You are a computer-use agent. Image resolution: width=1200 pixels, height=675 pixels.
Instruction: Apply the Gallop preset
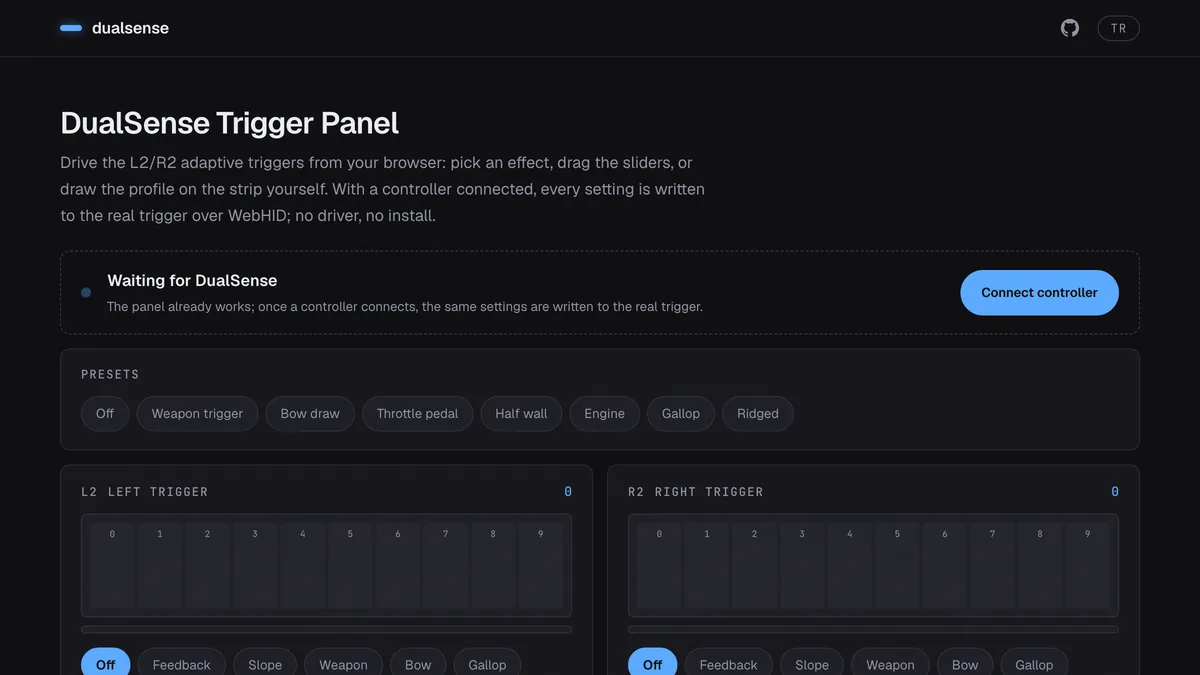tap(681, 413)
